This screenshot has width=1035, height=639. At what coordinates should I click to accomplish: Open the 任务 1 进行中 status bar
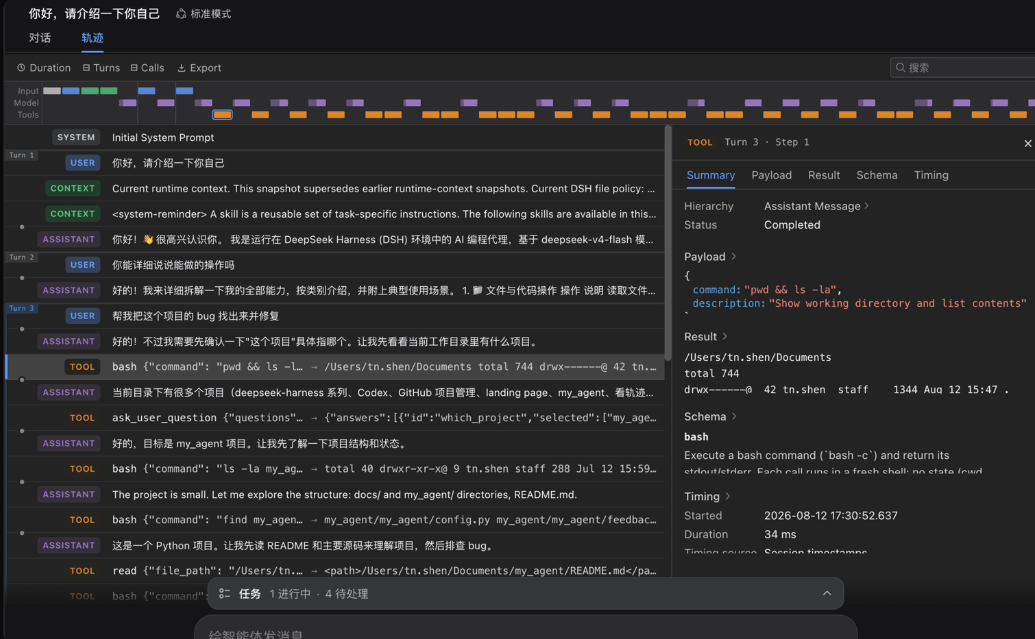[x=525, y=593]
